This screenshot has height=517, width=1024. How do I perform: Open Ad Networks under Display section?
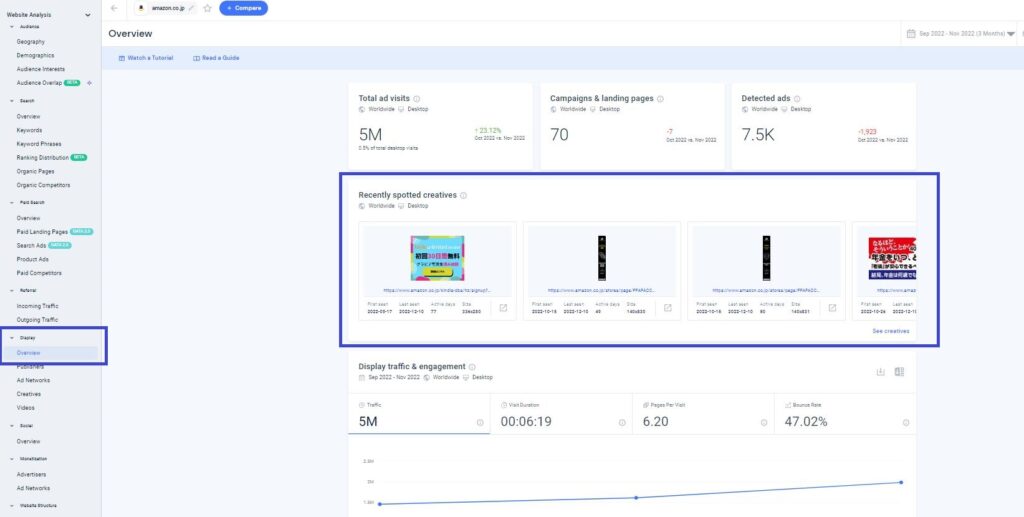[33, 381]
